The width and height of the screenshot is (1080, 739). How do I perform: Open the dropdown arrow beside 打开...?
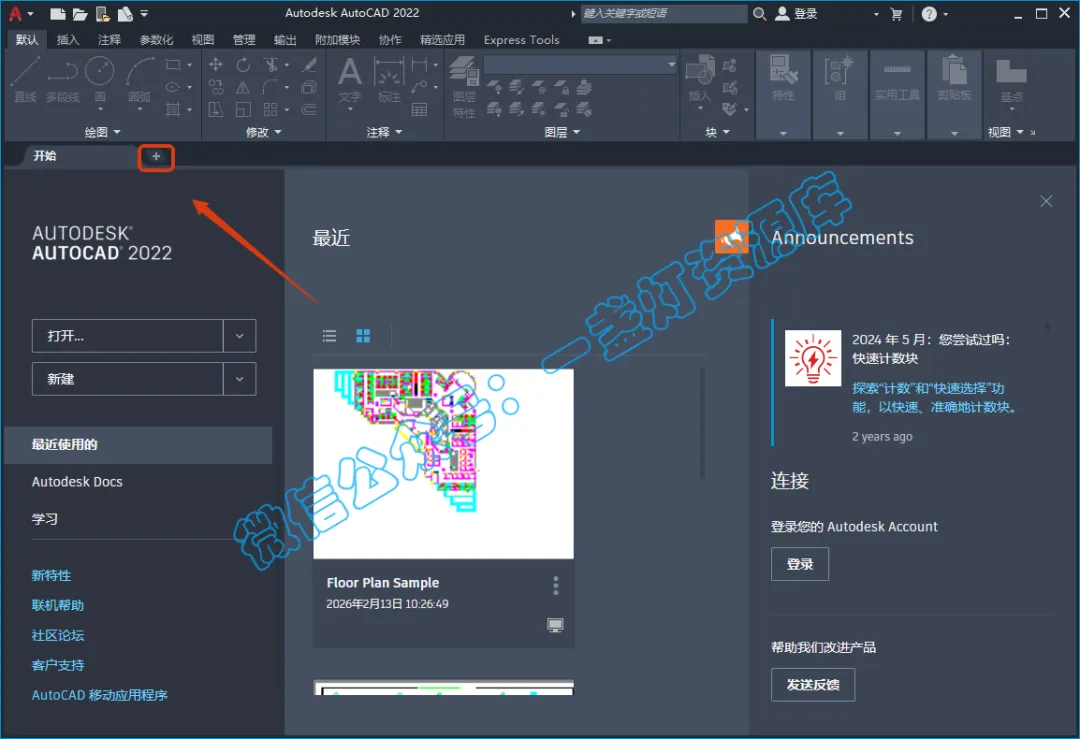pos(240,336)
